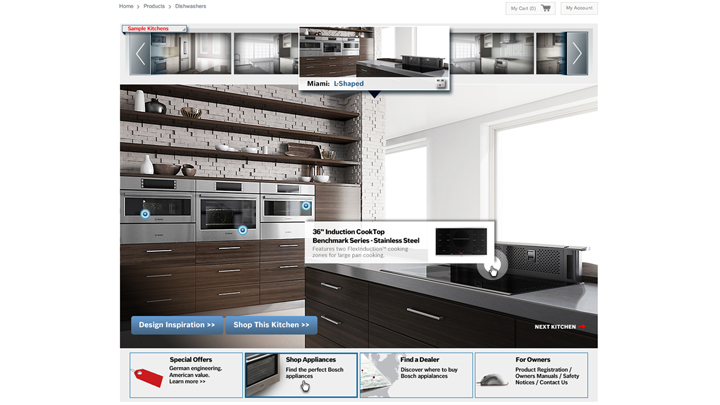The height and width of the screenshot is (405, 720).
Task: Click hotspot on the left wall oven
Action: pos(145,214)
